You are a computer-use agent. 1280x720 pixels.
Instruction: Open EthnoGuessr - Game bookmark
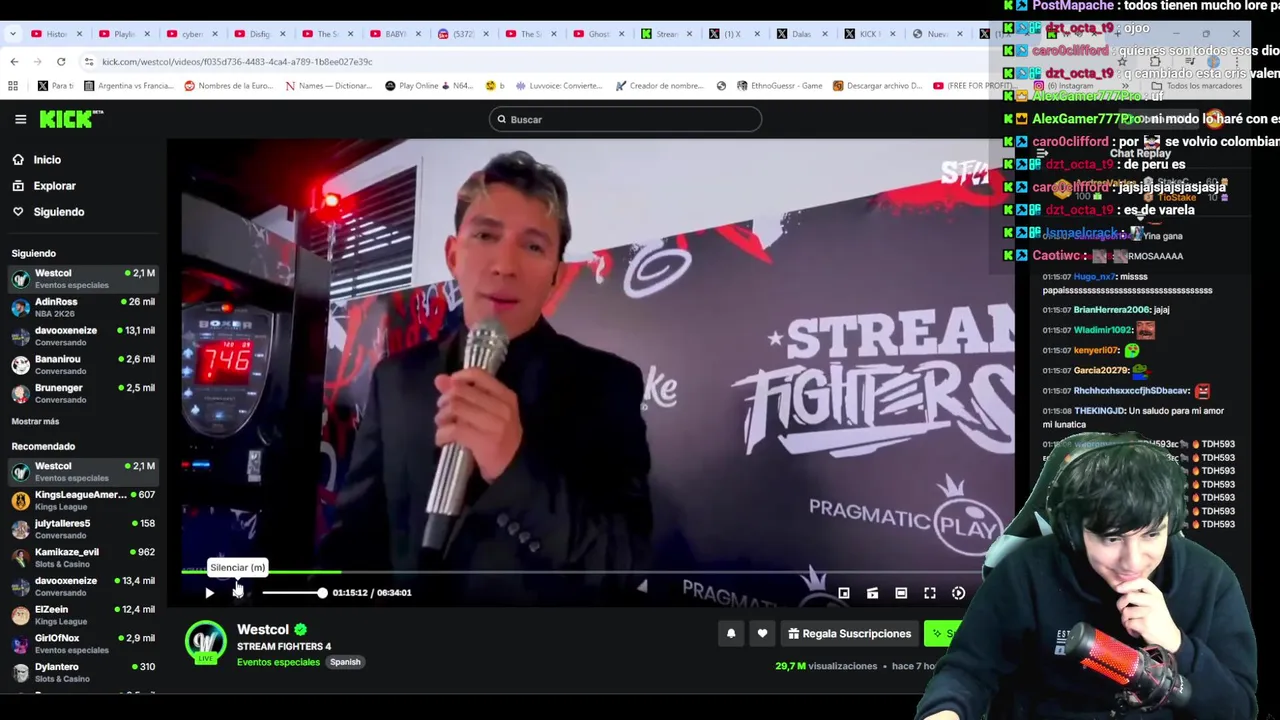coord(779,86)
